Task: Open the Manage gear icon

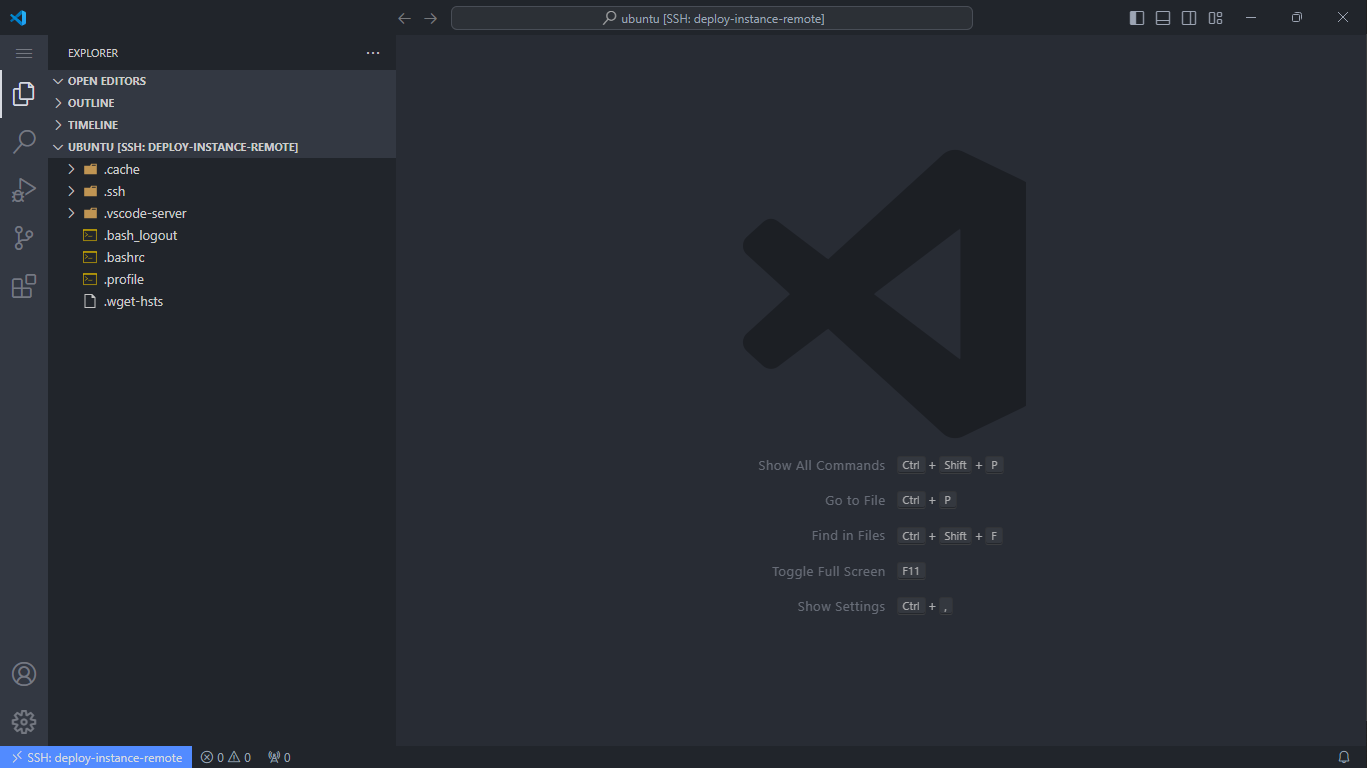Action: pyautogui.click(x=24, y=722)
